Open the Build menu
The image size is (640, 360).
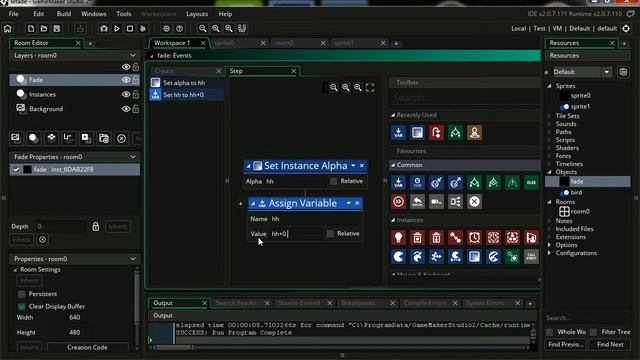click(x=64, y=14)
